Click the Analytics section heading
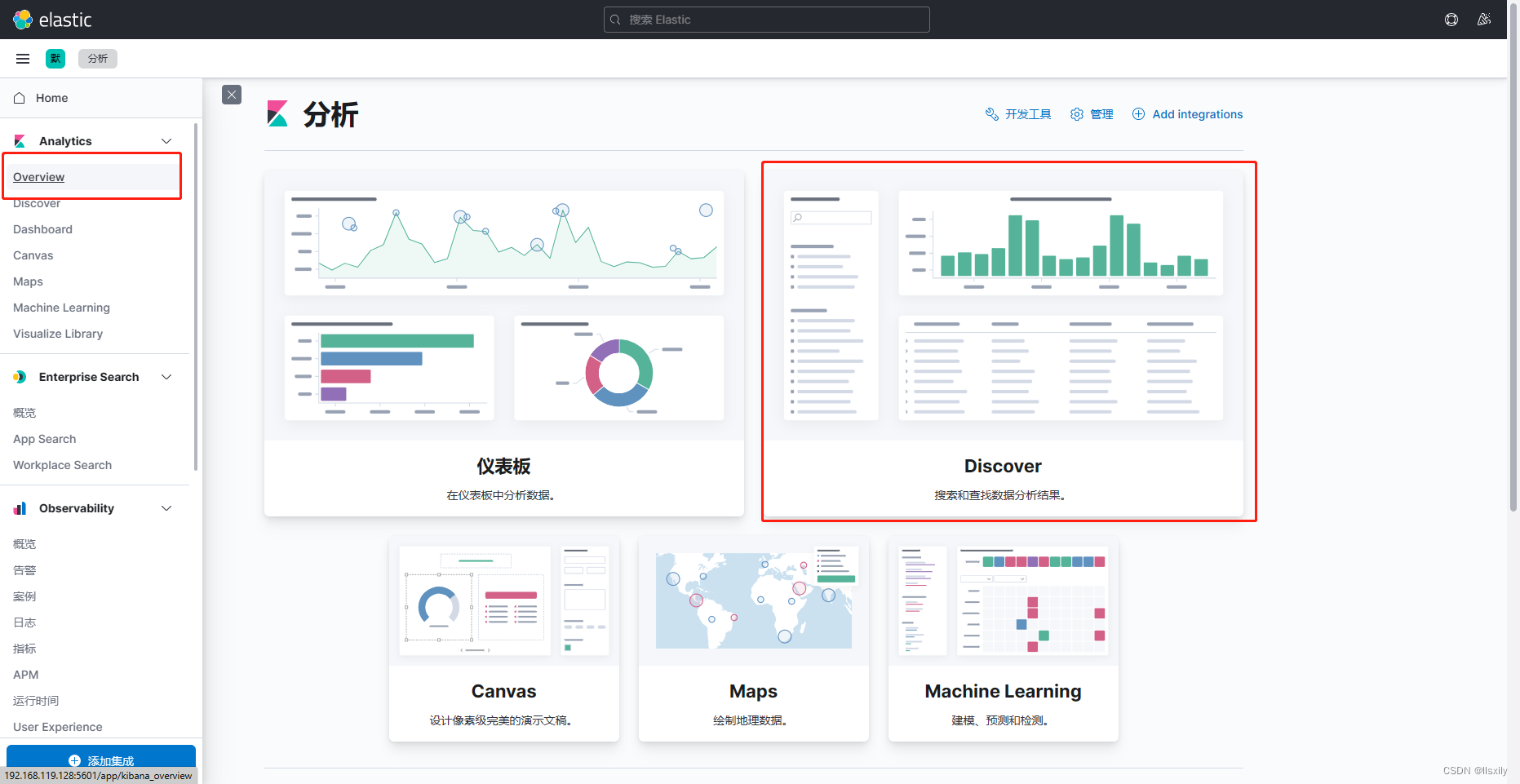This screenshot has width=1520, height=784. point(65,141)
